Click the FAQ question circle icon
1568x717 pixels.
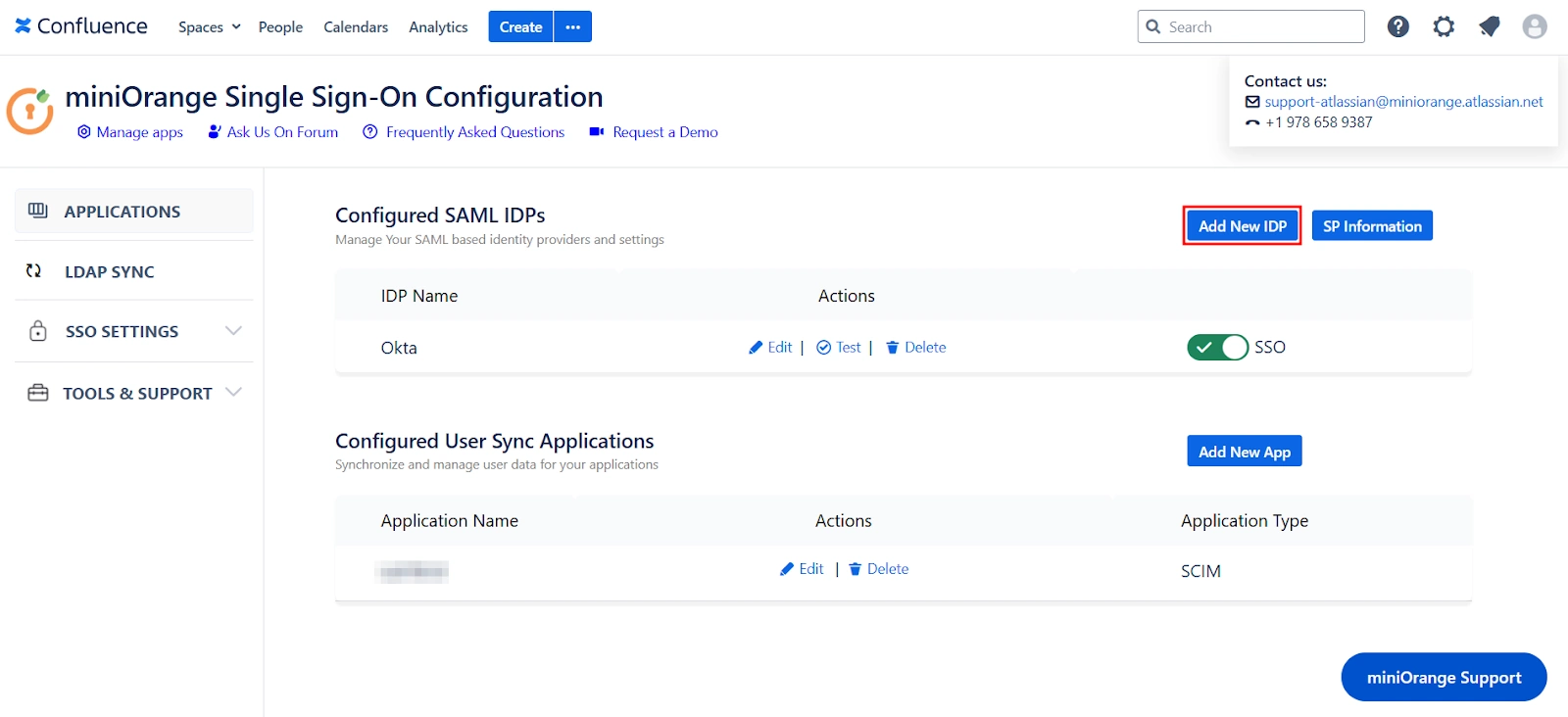[369, 131]
